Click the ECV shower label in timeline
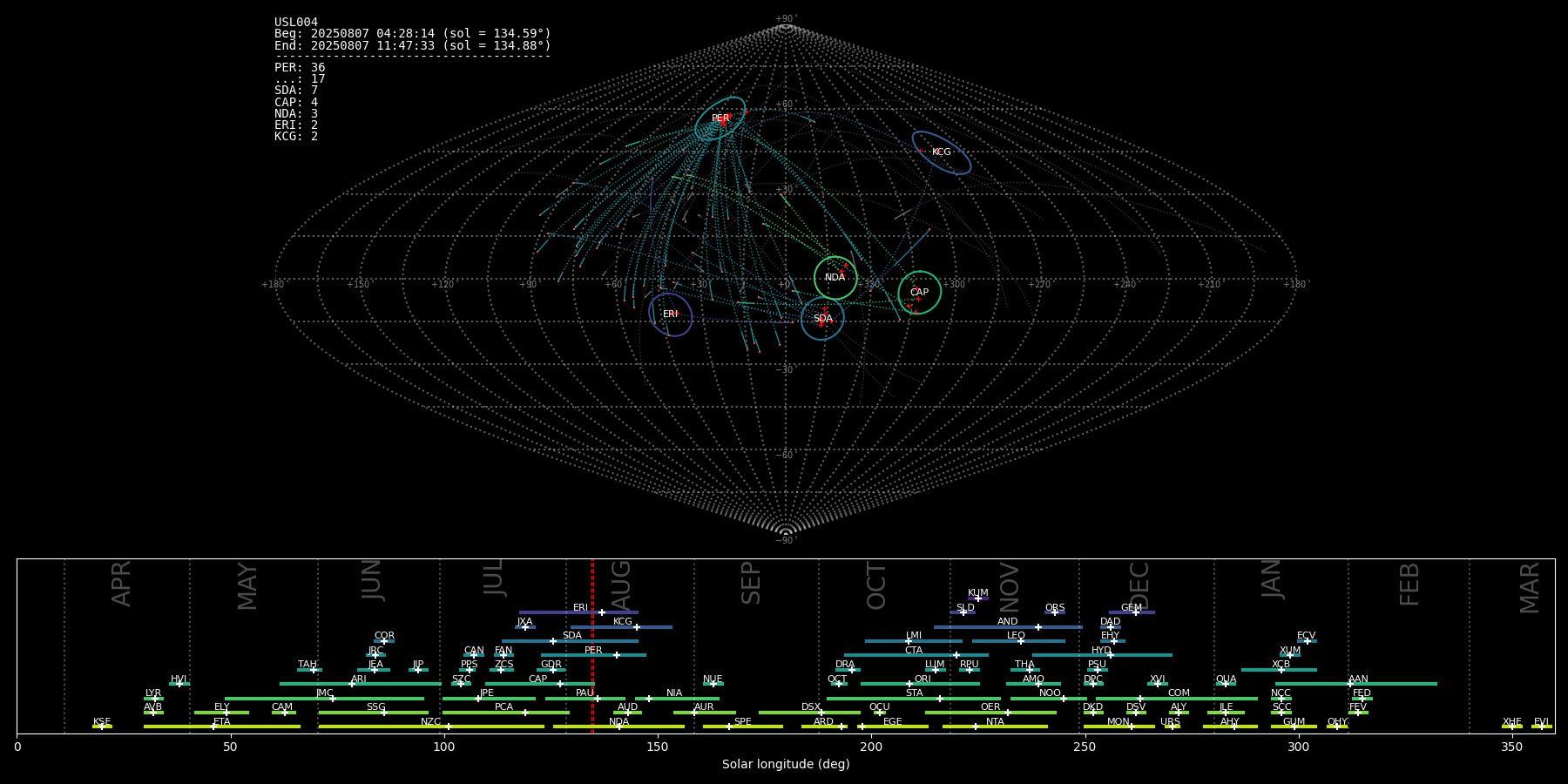The height and width of the screenshot is (784, 1568). pos(1307,636)
